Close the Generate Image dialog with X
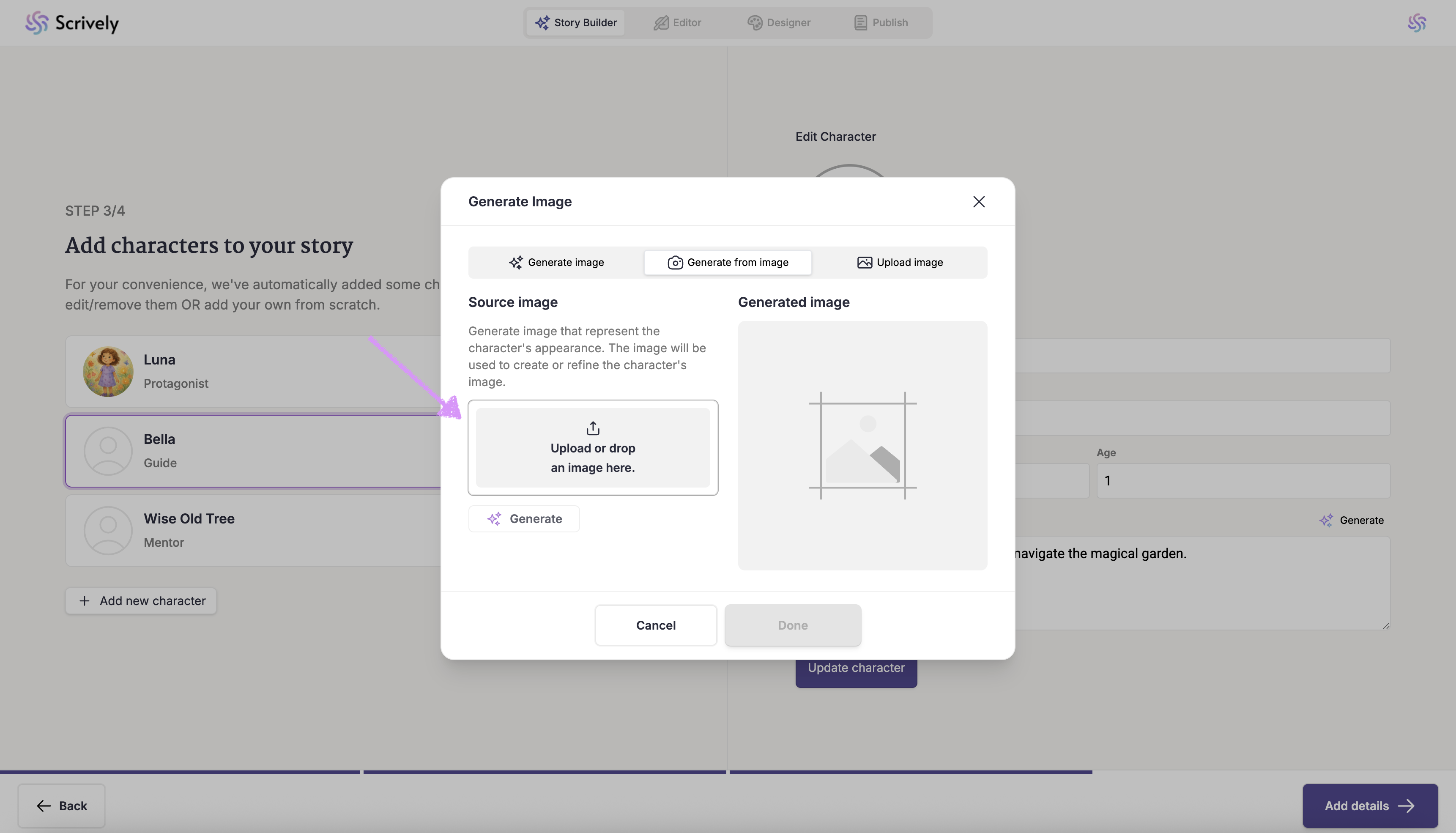Viewport: 1456px width, 833px height. pyautogui.click(x=978, y=202)
